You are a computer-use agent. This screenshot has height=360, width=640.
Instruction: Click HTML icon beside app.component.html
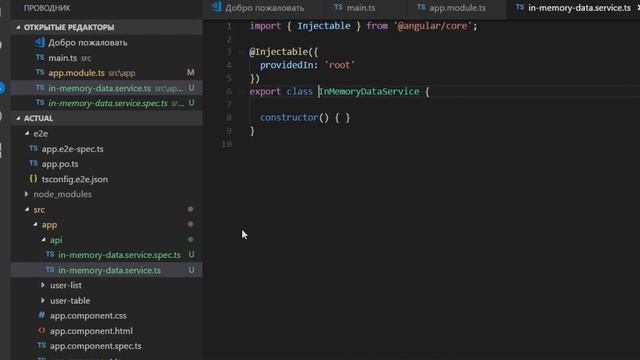coord(41,331)
